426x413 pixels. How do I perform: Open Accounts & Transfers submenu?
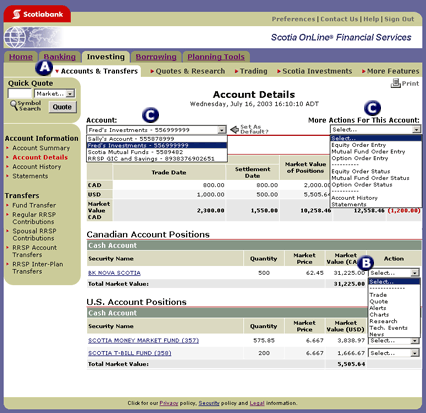pyautogui.click(x=99, y=71)
